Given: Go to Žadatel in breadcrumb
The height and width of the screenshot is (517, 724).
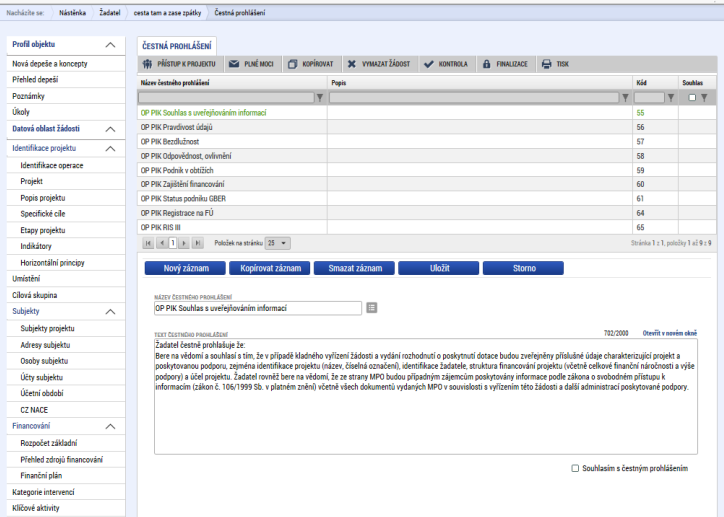Looking at the screenshot, I should 109,13.
